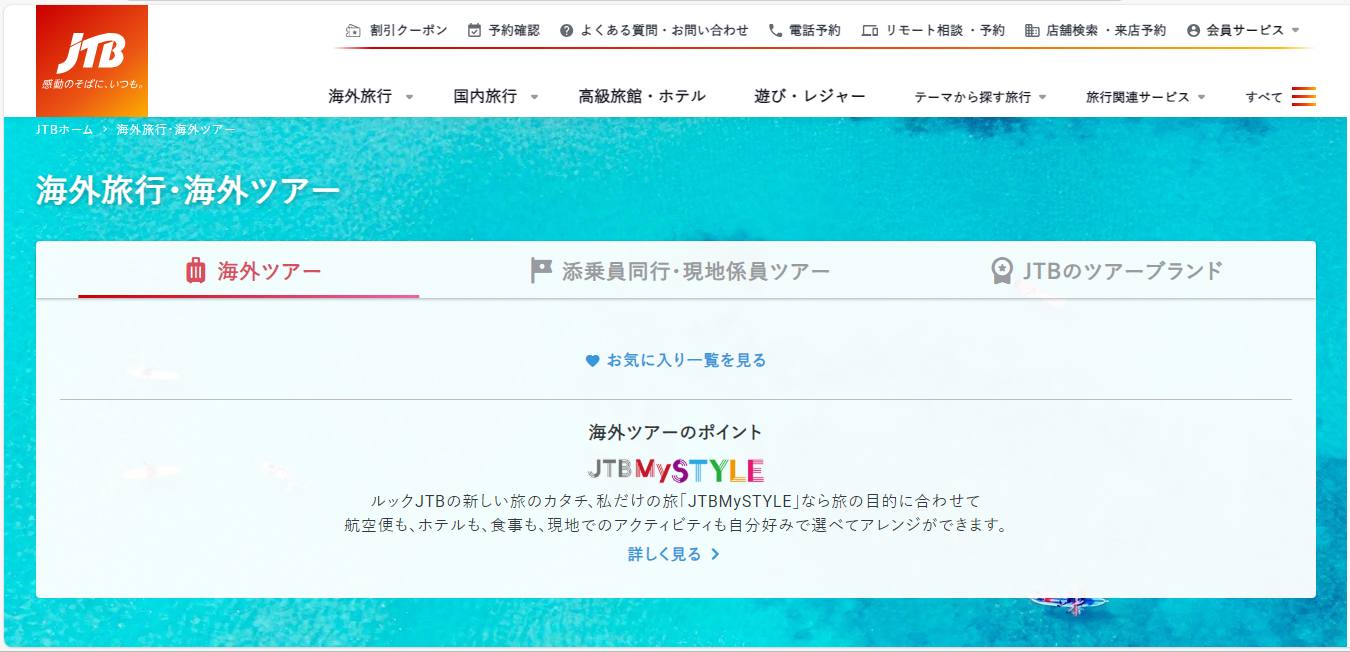Viewport: 1350px width, 652px height.
Task: Click the 予約確認 calendar check icon
Action: click(474, 31)
